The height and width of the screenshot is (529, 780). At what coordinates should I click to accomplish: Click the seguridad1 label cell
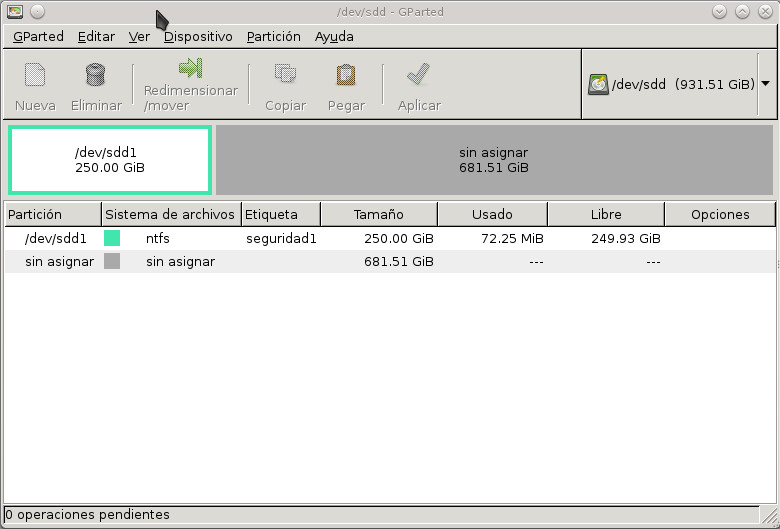tap(281, 238)
